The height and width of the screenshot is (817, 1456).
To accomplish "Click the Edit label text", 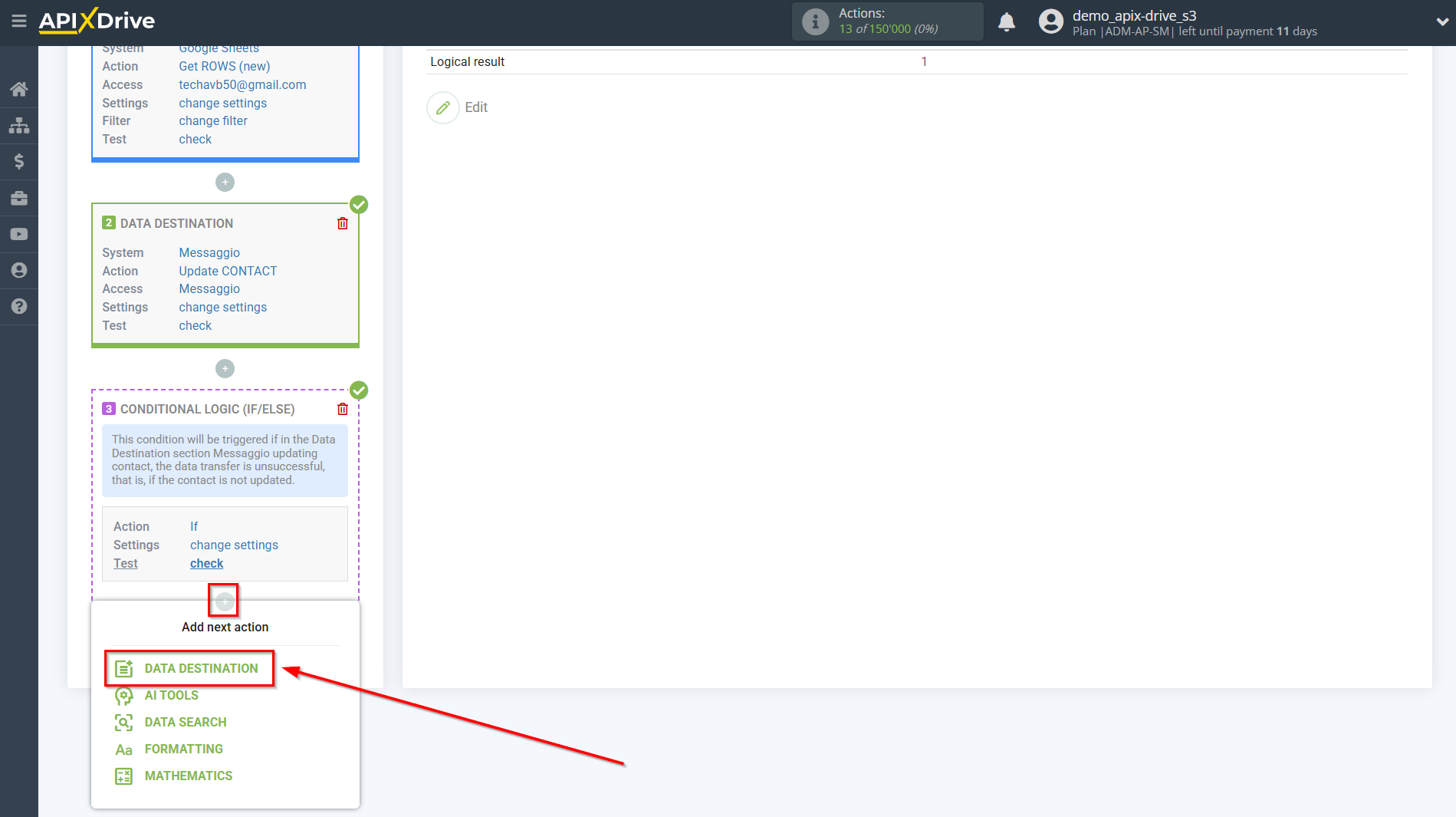I will pyautogui.click(x=476, y=107).
